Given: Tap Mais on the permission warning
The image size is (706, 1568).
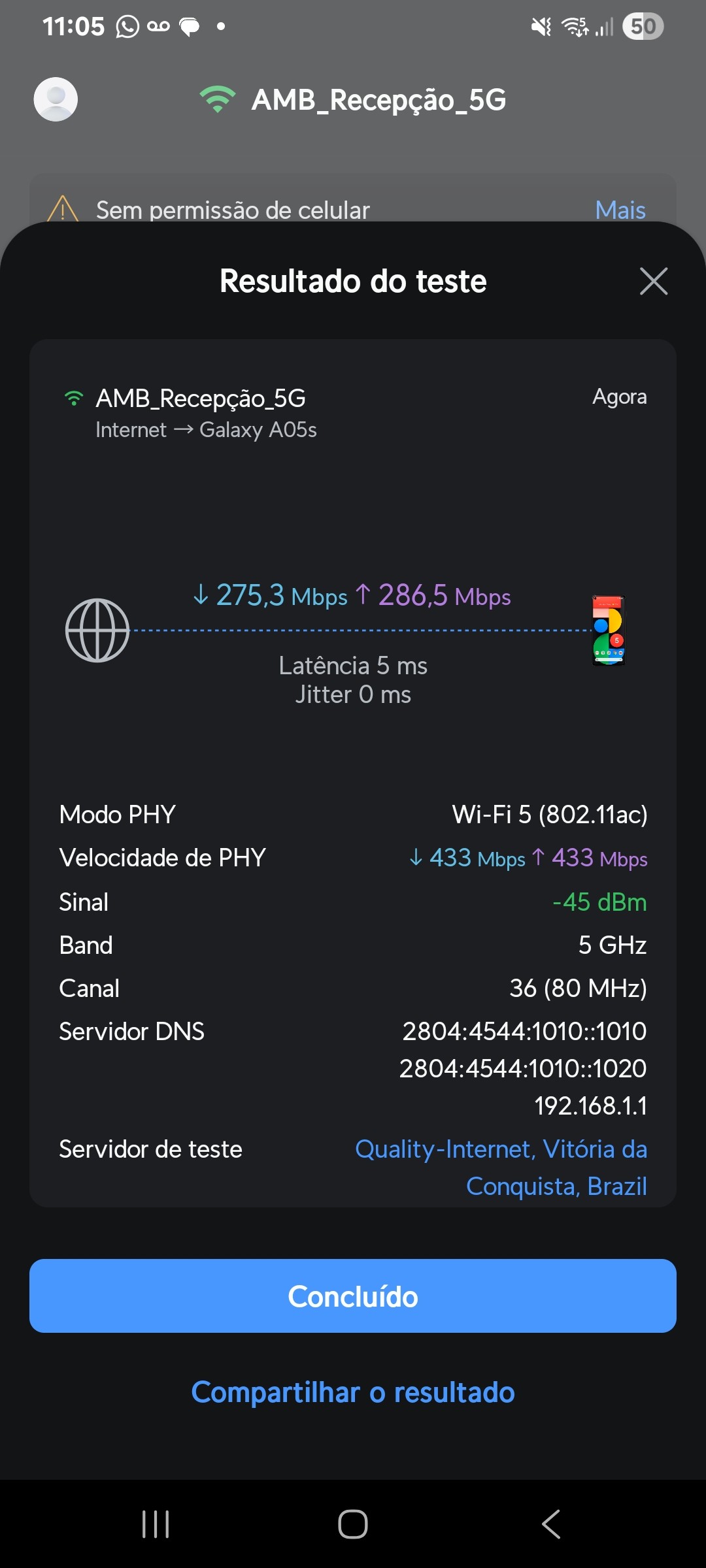Looking at the screenshot, I should pos(620,210).
